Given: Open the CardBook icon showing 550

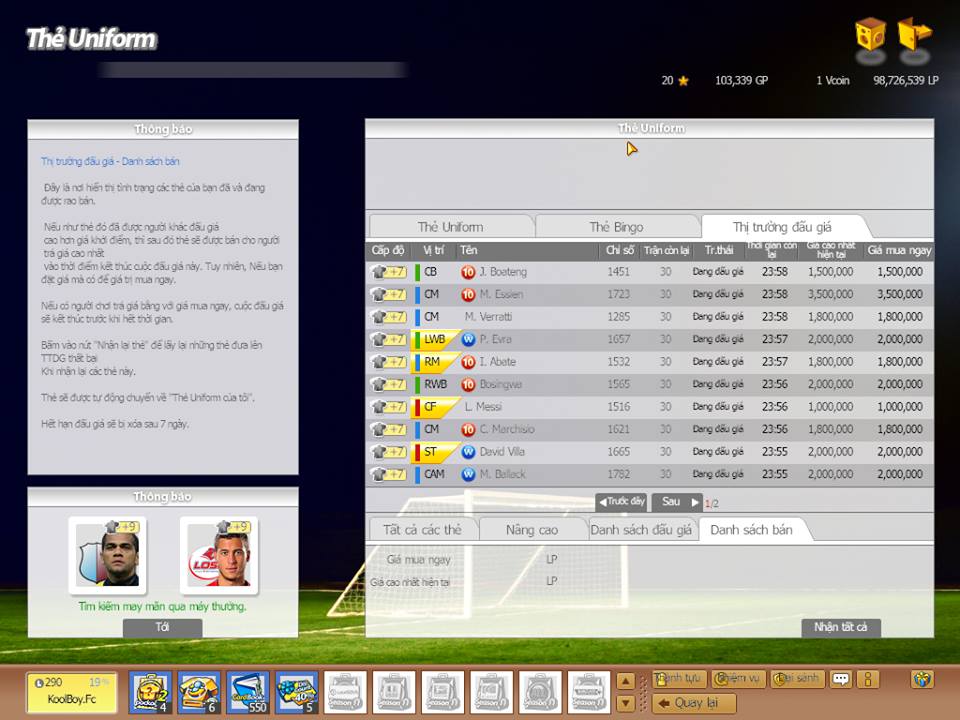Looking at the screenshot, I should [245, 692].
